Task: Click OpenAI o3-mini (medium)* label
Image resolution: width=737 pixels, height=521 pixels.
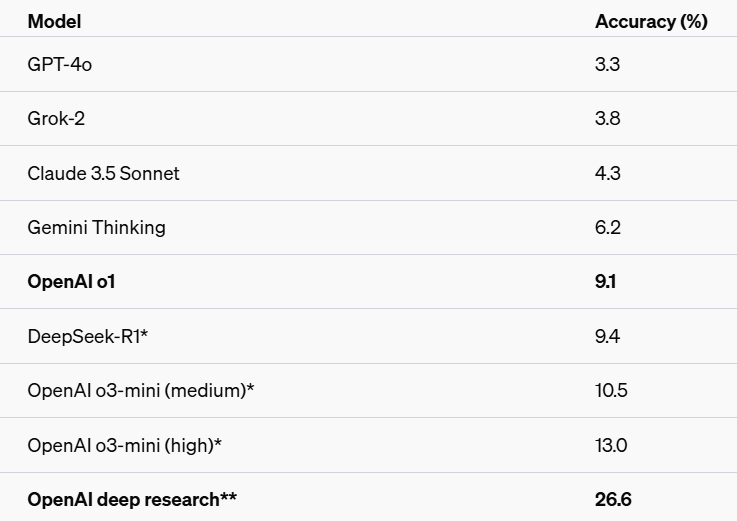Action: tap(141, 390)
